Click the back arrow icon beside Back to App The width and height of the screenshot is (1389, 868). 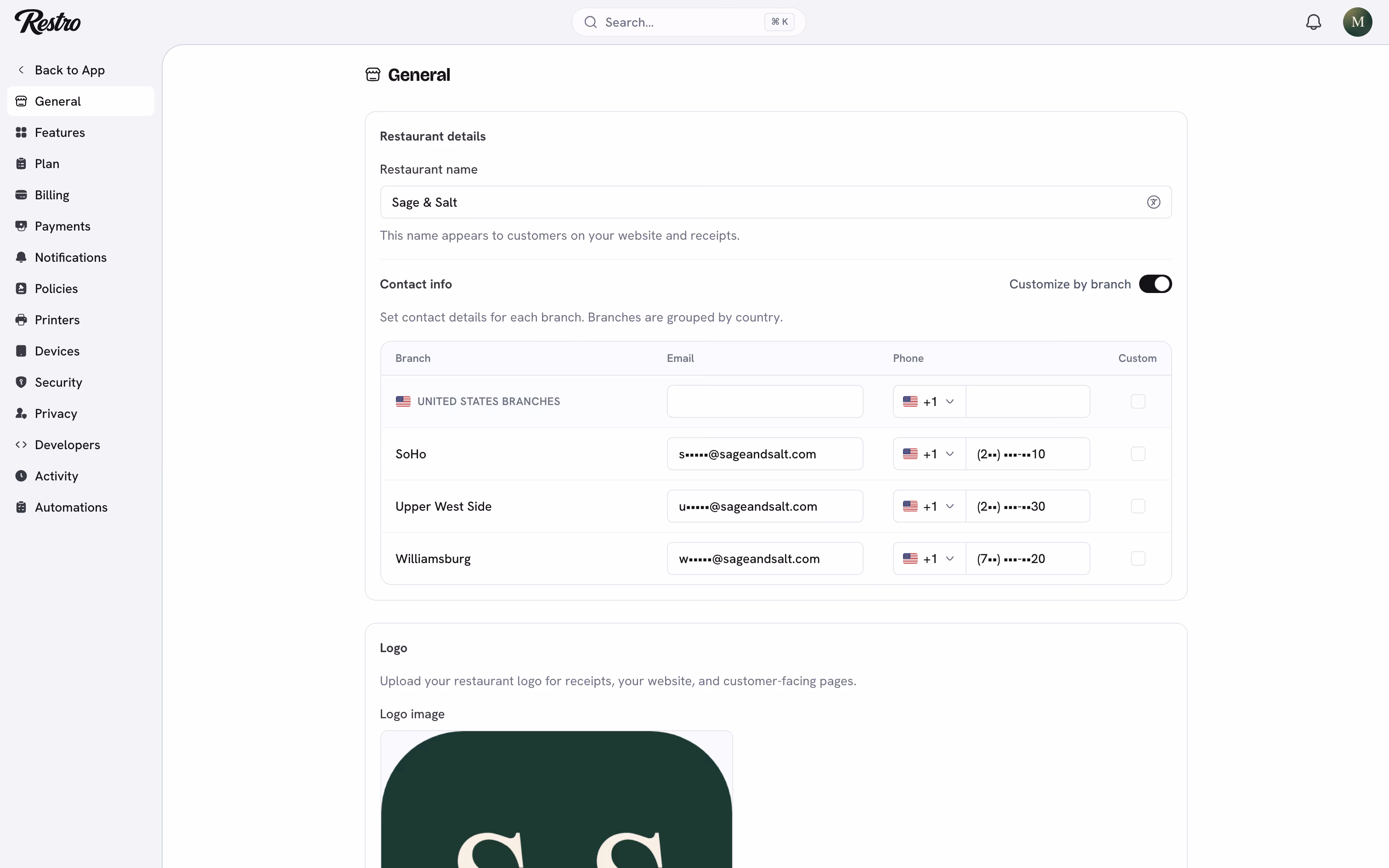click(21, 70)
